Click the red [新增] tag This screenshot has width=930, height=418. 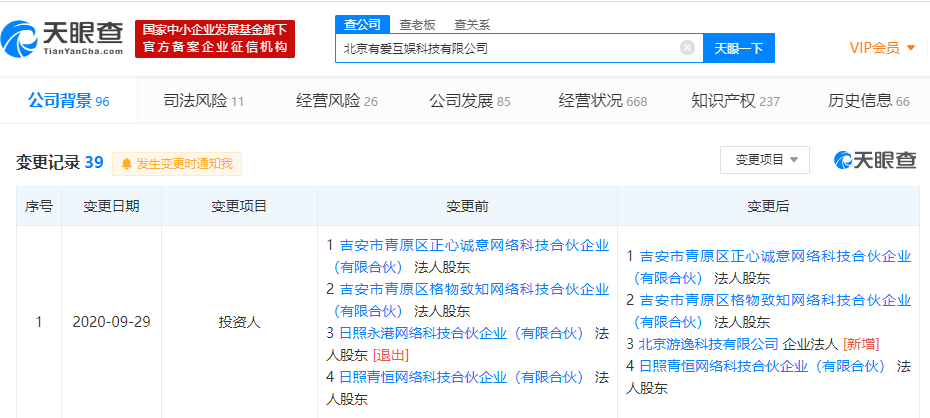point(861,344)
